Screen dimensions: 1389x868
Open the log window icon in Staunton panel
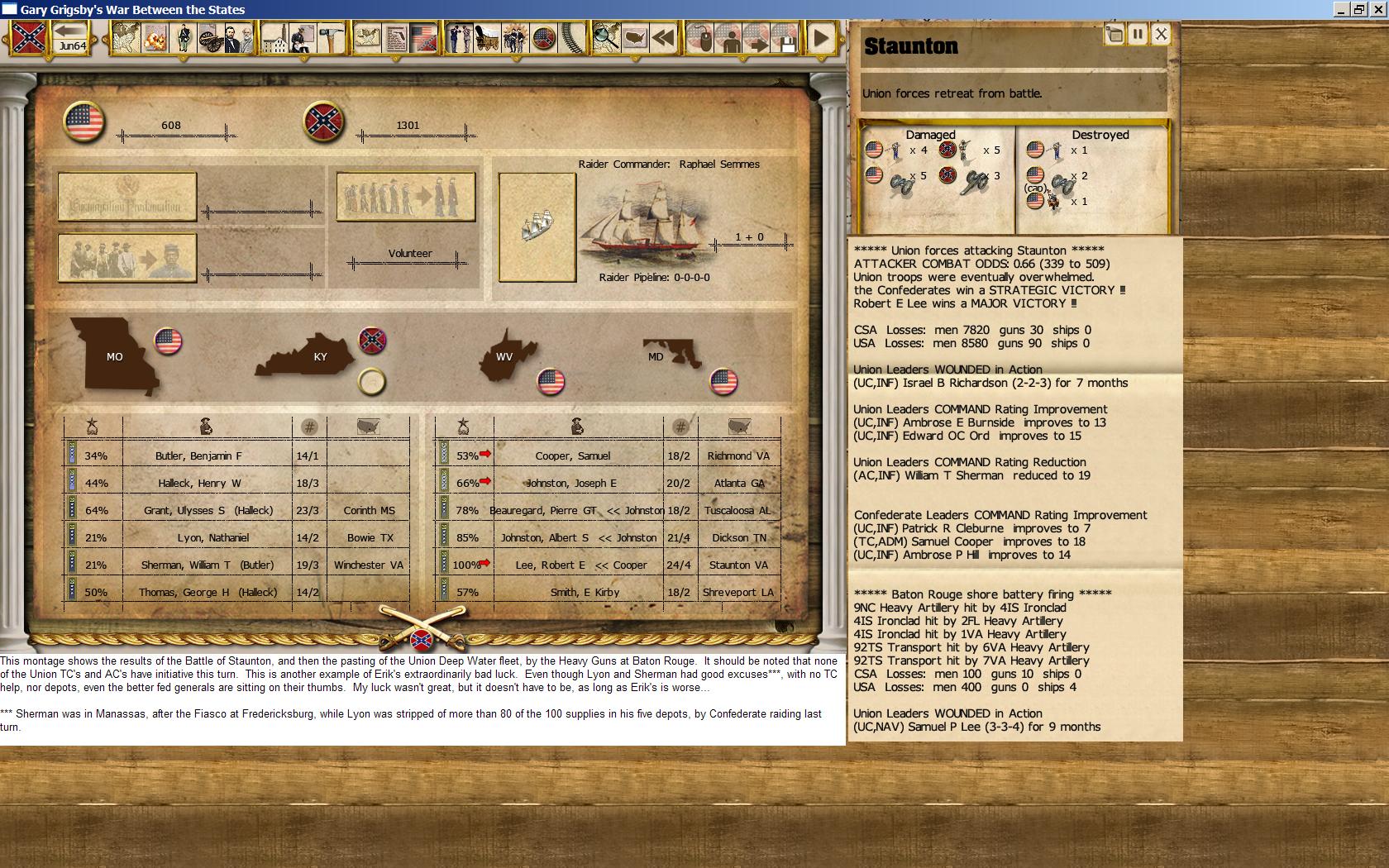(1115, 34)
